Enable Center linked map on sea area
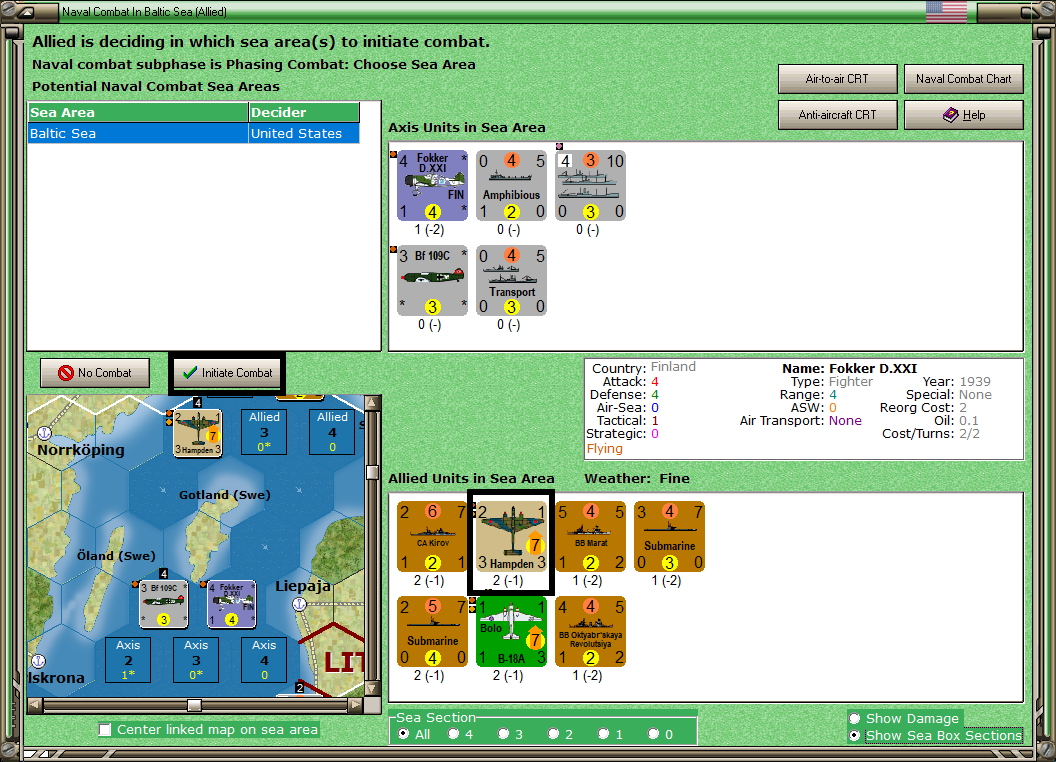1056x762 pixels. click(x=105, y=730)
